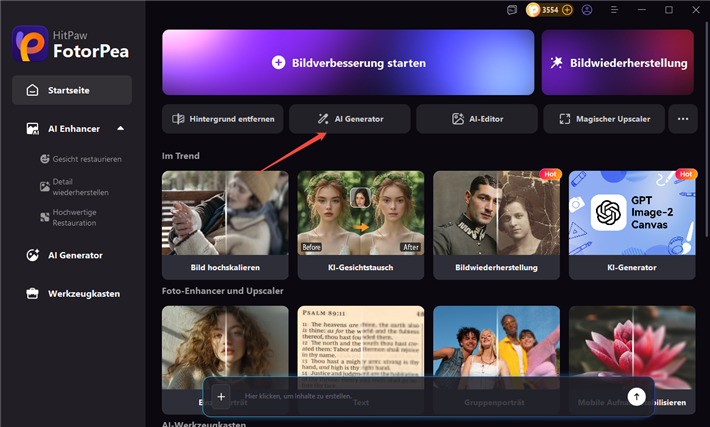Click the HitPaw FotorPea logo
The width and height of the screenshot is (710, 427).
click(x=71, y=43)
